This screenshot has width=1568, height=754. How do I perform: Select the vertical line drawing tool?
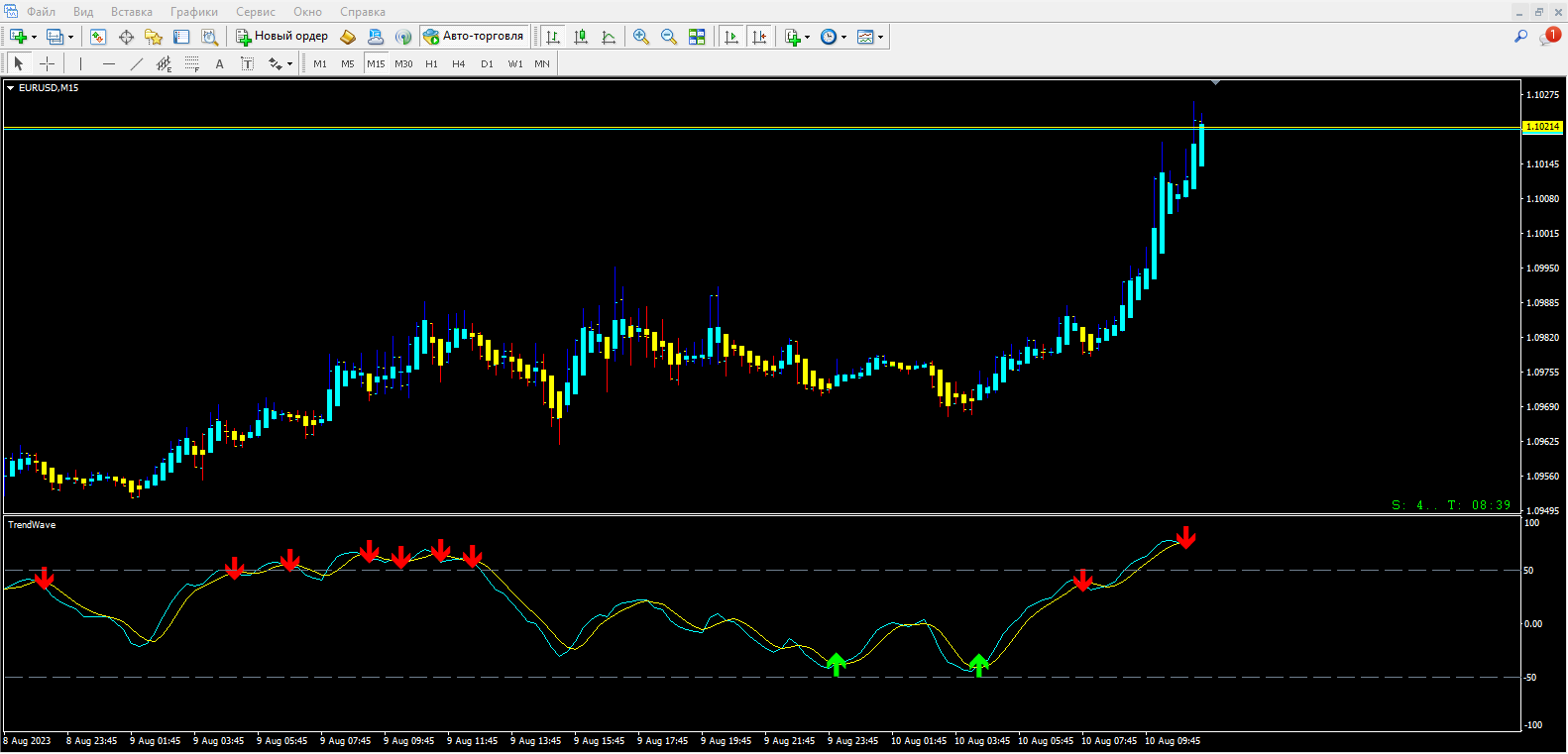80,63
